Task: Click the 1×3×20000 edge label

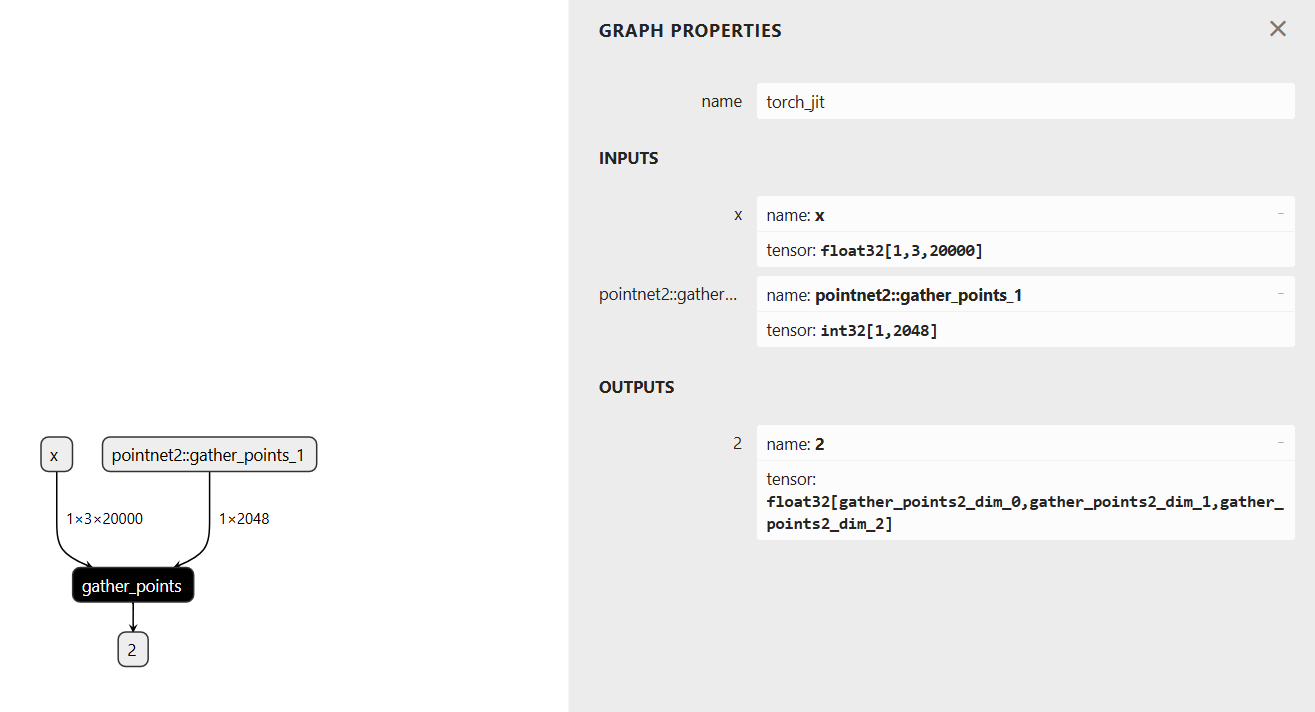Action: [x=105, y=519]
